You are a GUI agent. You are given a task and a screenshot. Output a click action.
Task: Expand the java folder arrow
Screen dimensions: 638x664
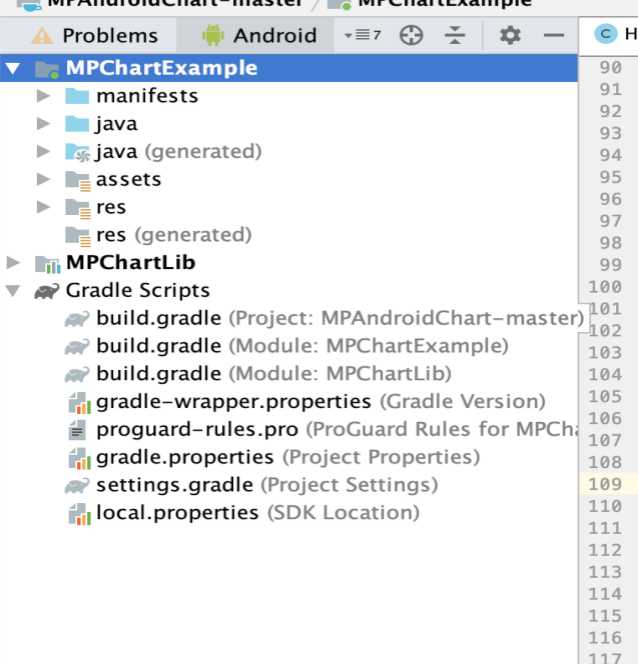(x=43, y=124)
